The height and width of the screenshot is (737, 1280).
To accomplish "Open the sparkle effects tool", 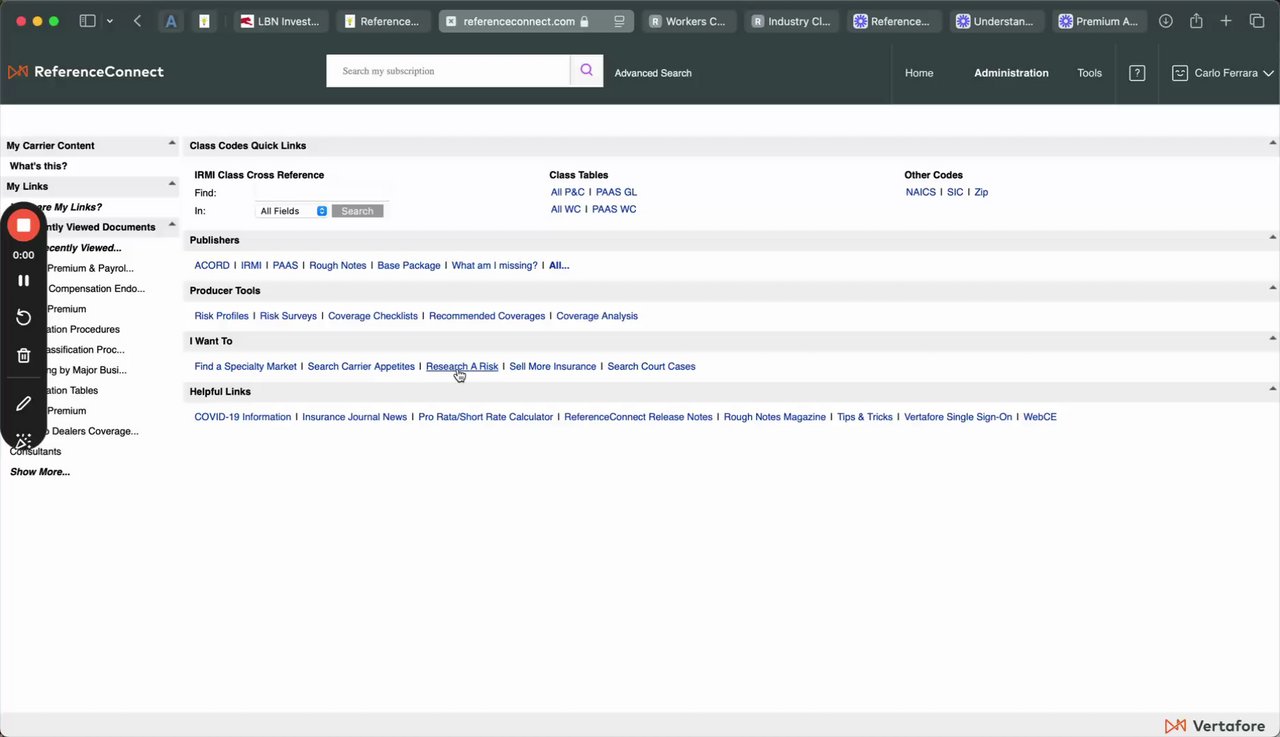I will click(x=23, y=441).
